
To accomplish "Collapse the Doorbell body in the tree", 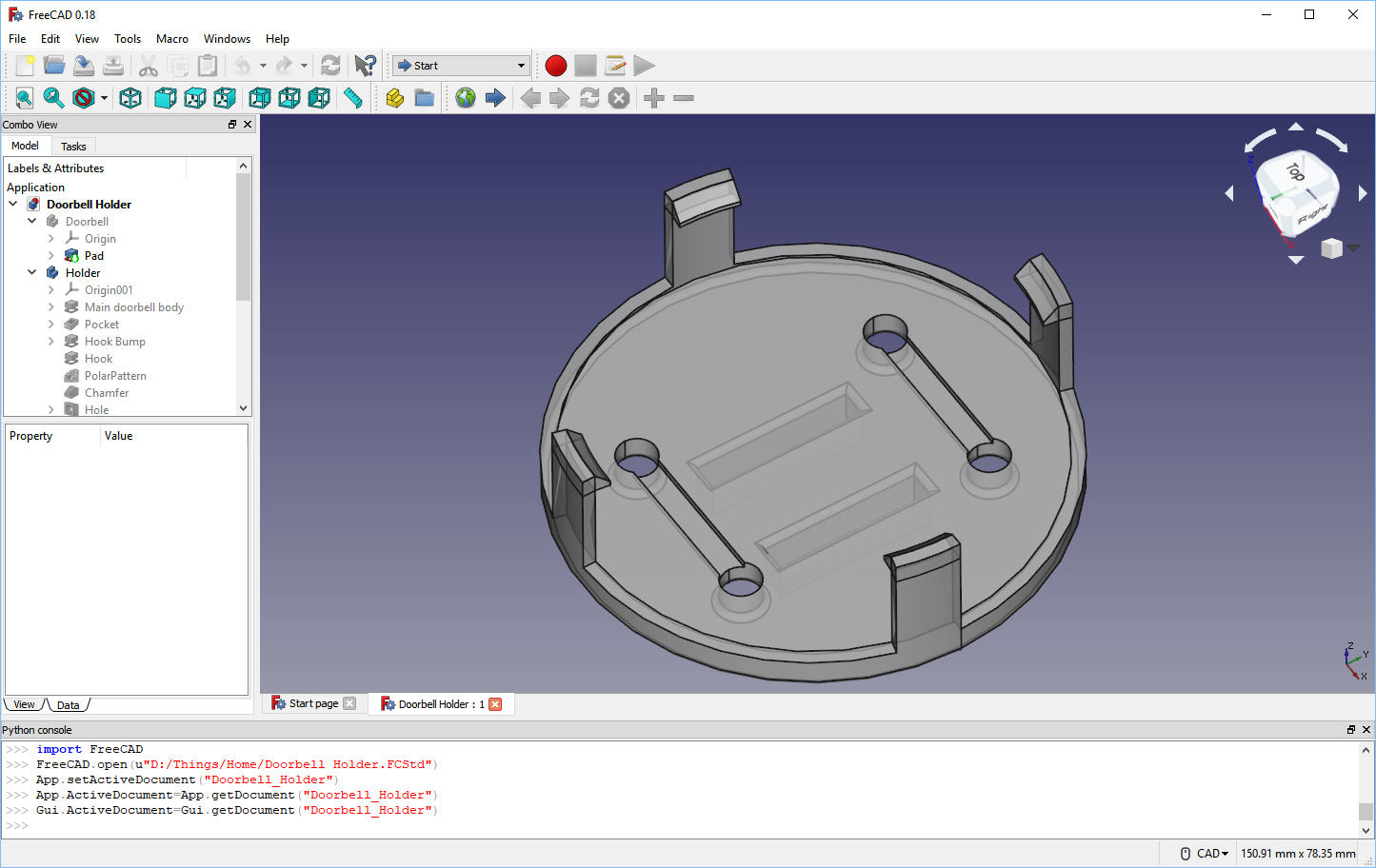I will tap(31, 221).
